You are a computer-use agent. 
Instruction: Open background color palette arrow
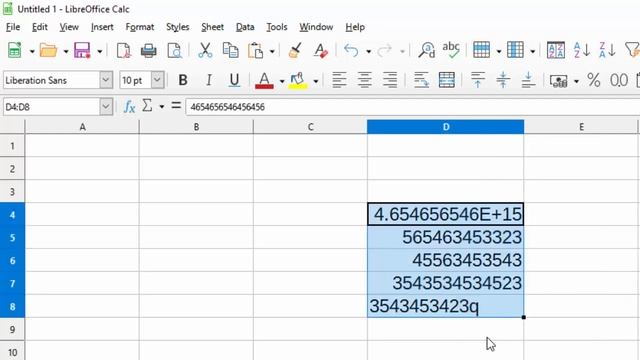pyautogui.click(x=316, y=81)
